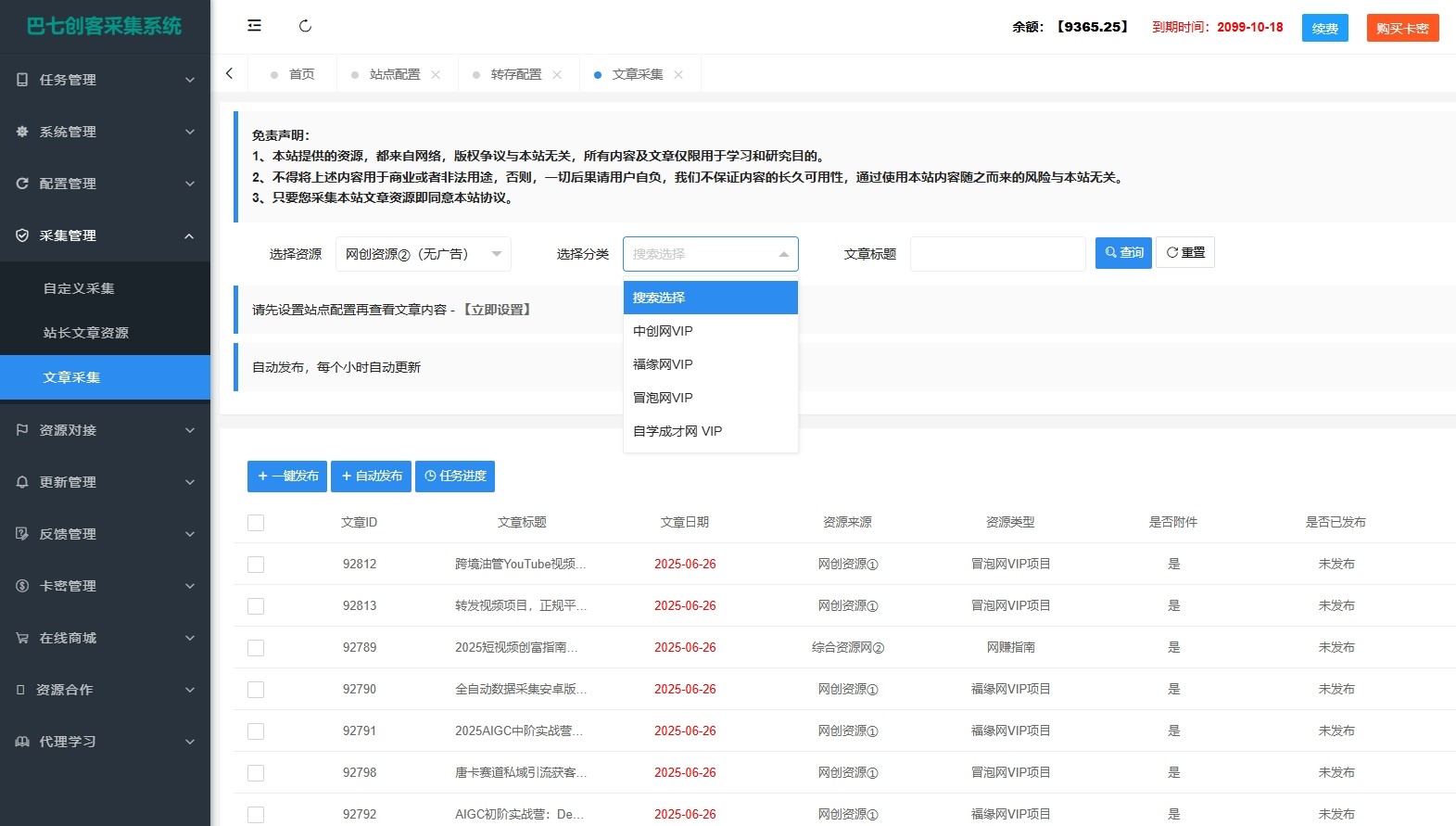Click the sidebar collapse menu icon
Screen dimensions: 1456x826
coord(254,26)
